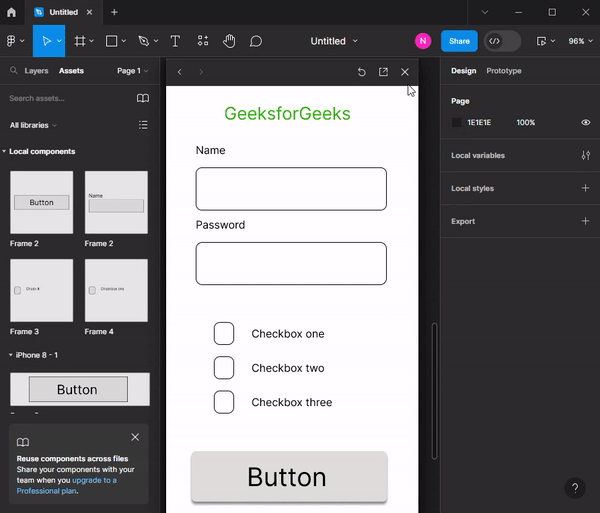Go to the Figma home screen
Viewport: 600px width, 513px height.
coord(11,12)
